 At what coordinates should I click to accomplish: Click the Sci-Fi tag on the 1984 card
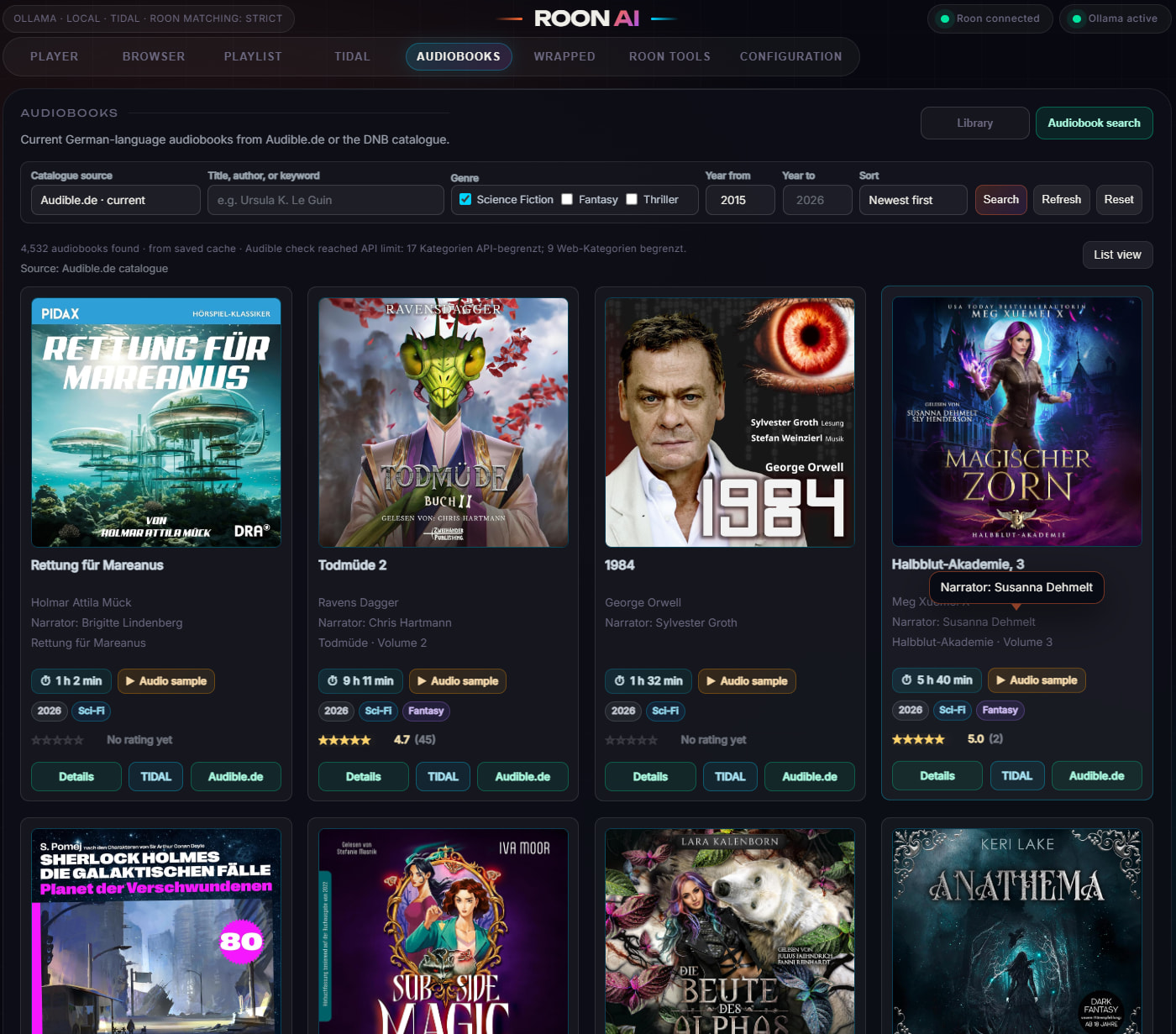coord(665,711)
